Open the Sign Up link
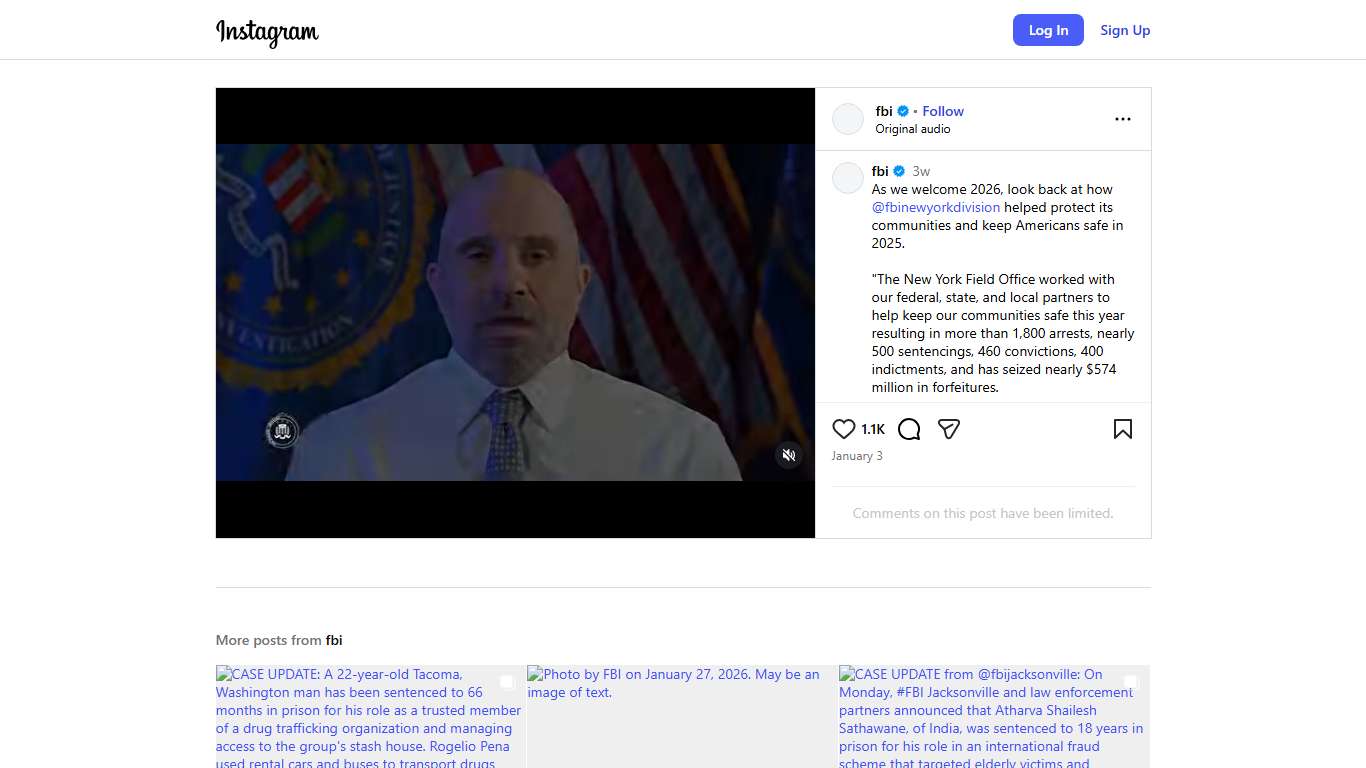Image resolution: width=1366 pixels, height=768 pixels. [1125, 30]
